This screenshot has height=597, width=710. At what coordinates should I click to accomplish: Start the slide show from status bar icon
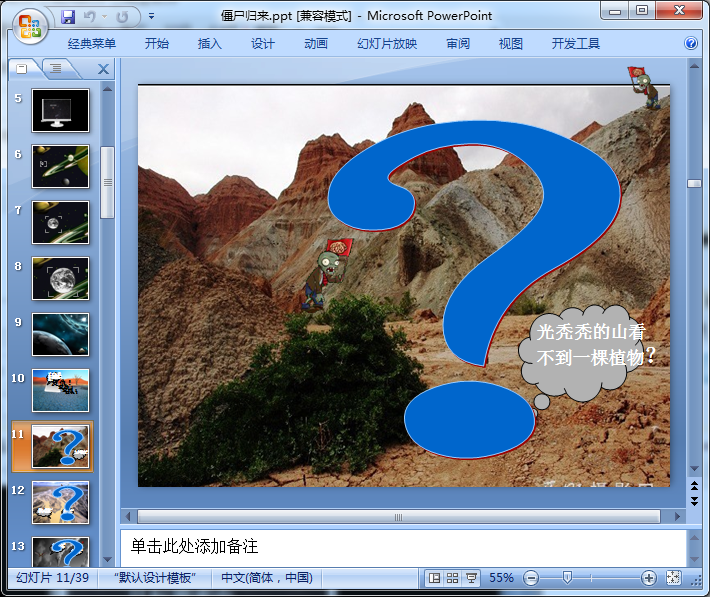471,578
